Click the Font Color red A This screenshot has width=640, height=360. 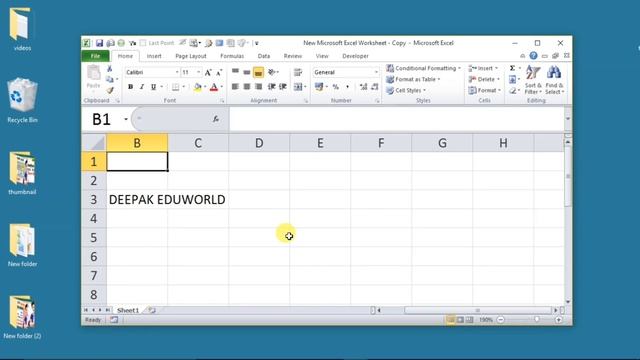(214, 87)
